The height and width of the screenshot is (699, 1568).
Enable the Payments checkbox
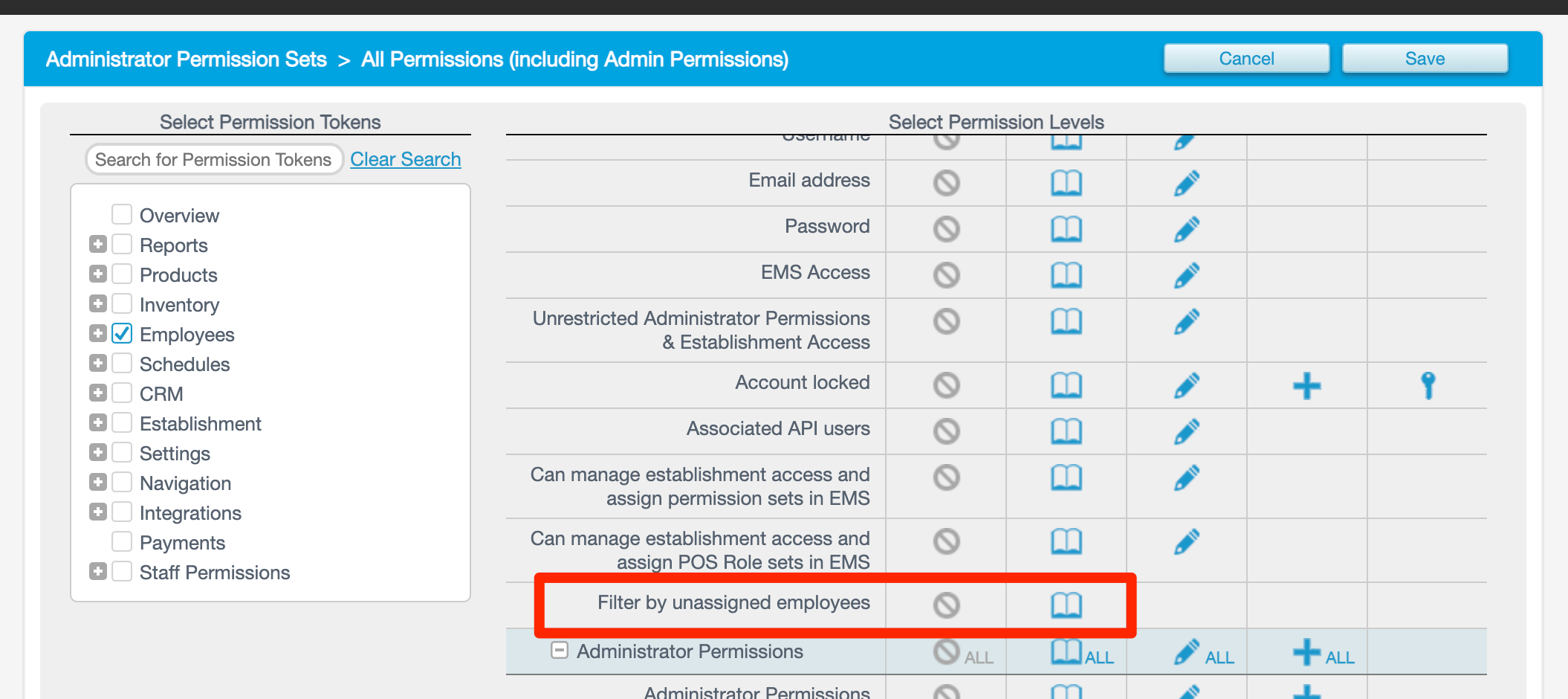(122, 542)
